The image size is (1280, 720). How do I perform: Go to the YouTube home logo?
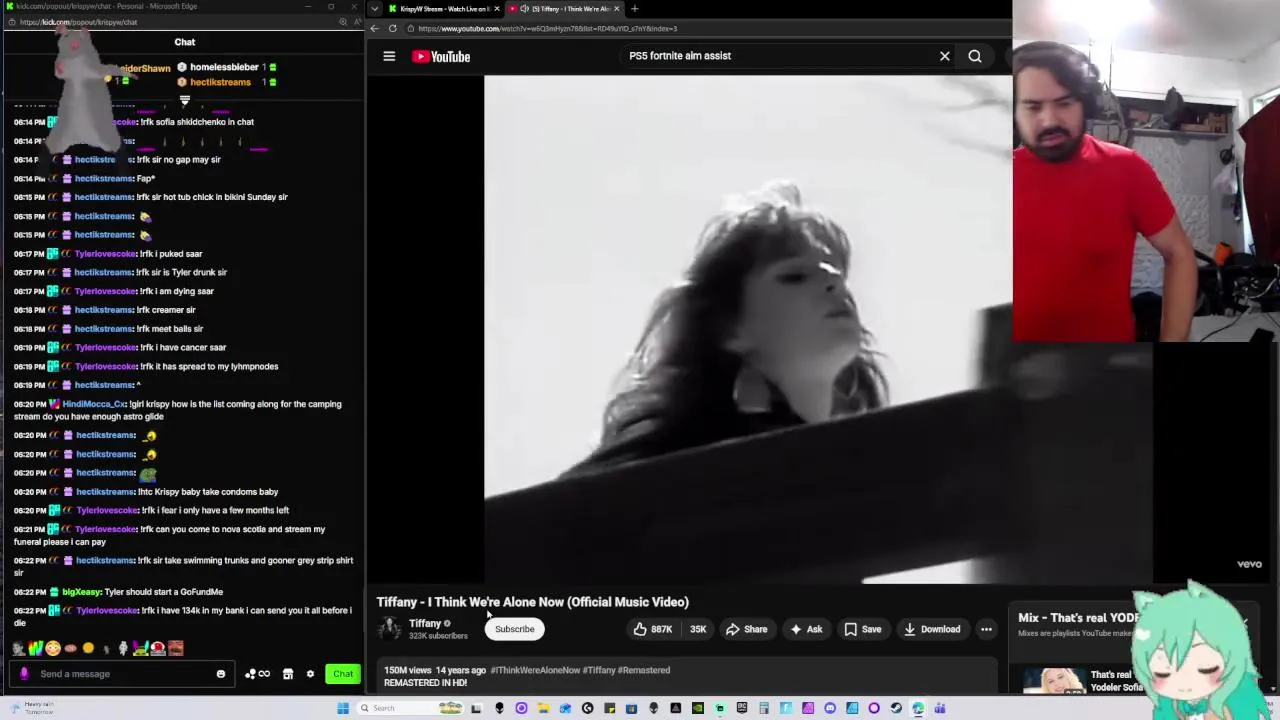pyautogui.click(x=441, y=56)
